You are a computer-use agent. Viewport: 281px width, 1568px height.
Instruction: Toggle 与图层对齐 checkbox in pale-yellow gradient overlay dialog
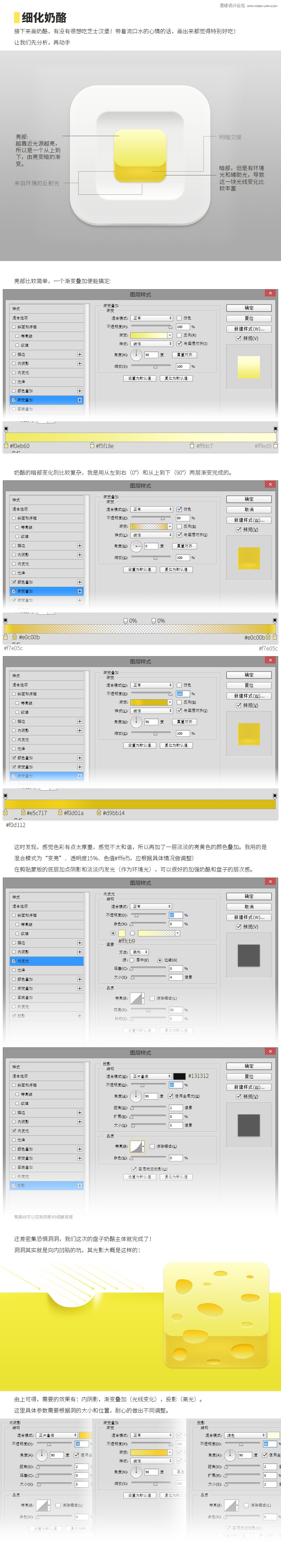[179, 343]
